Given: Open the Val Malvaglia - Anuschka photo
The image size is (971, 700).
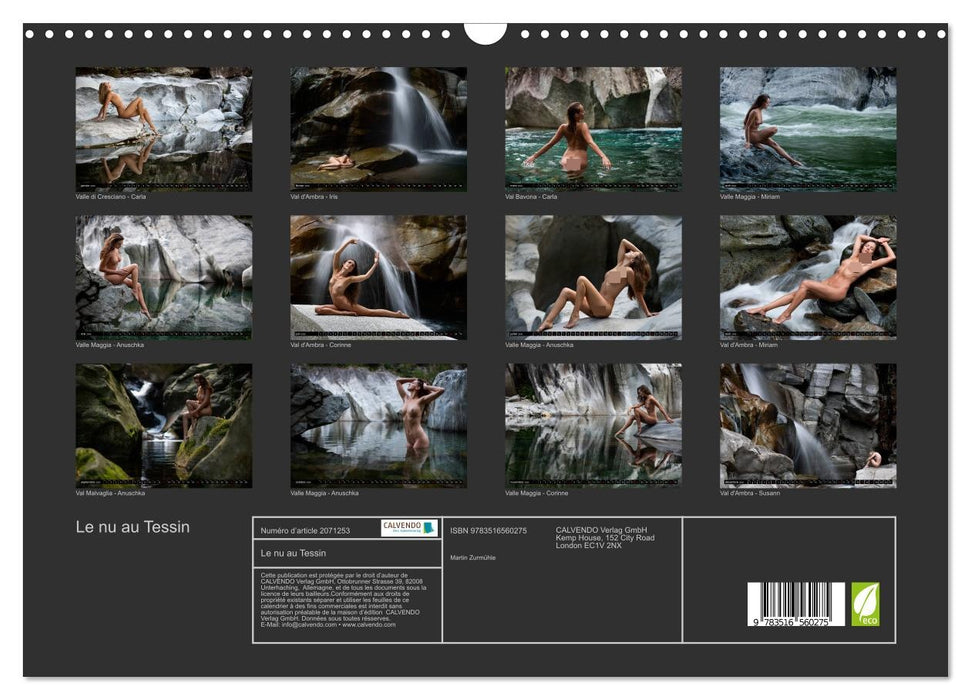Looking at the screenshot, I should [164, 425].
